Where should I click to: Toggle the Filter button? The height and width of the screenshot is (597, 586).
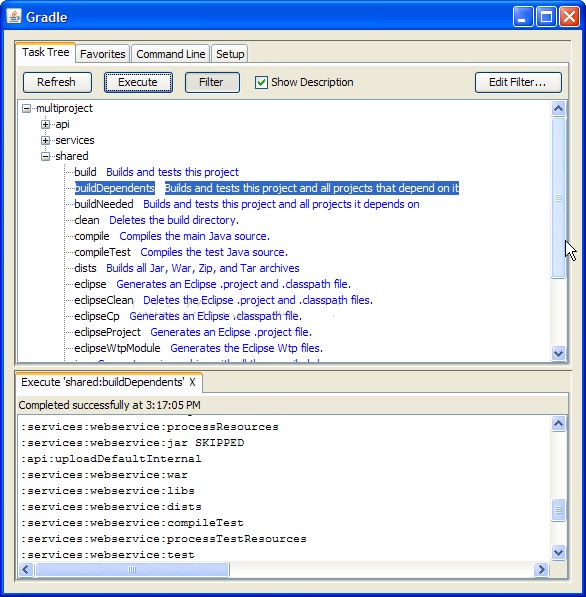(212, 82)
